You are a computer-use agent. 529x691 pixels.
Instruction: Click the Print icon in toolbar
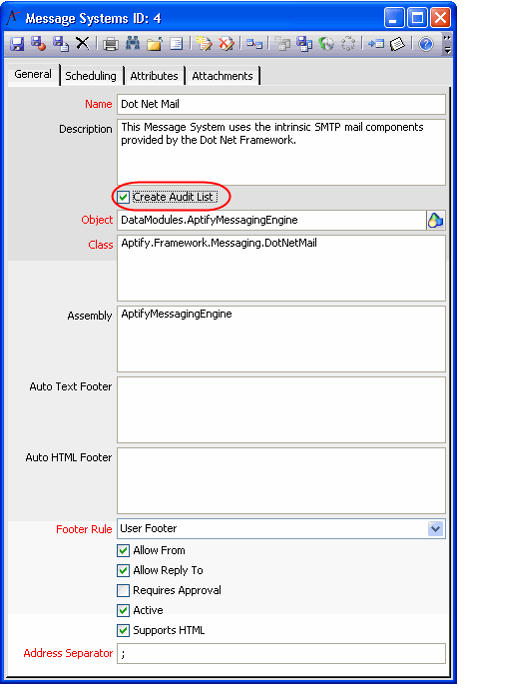111,44
